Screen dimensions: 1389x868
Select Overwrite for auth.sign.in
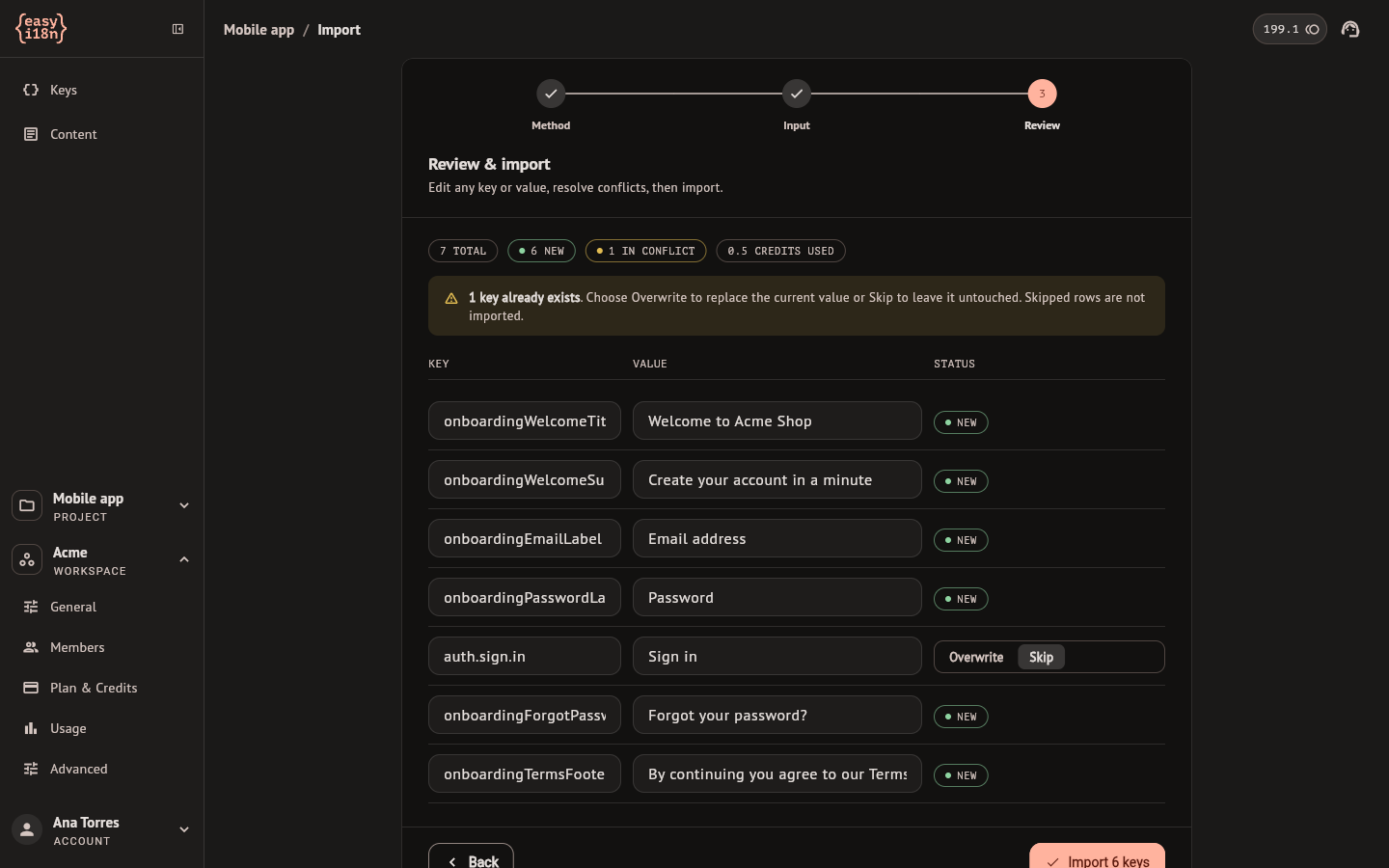976,657
